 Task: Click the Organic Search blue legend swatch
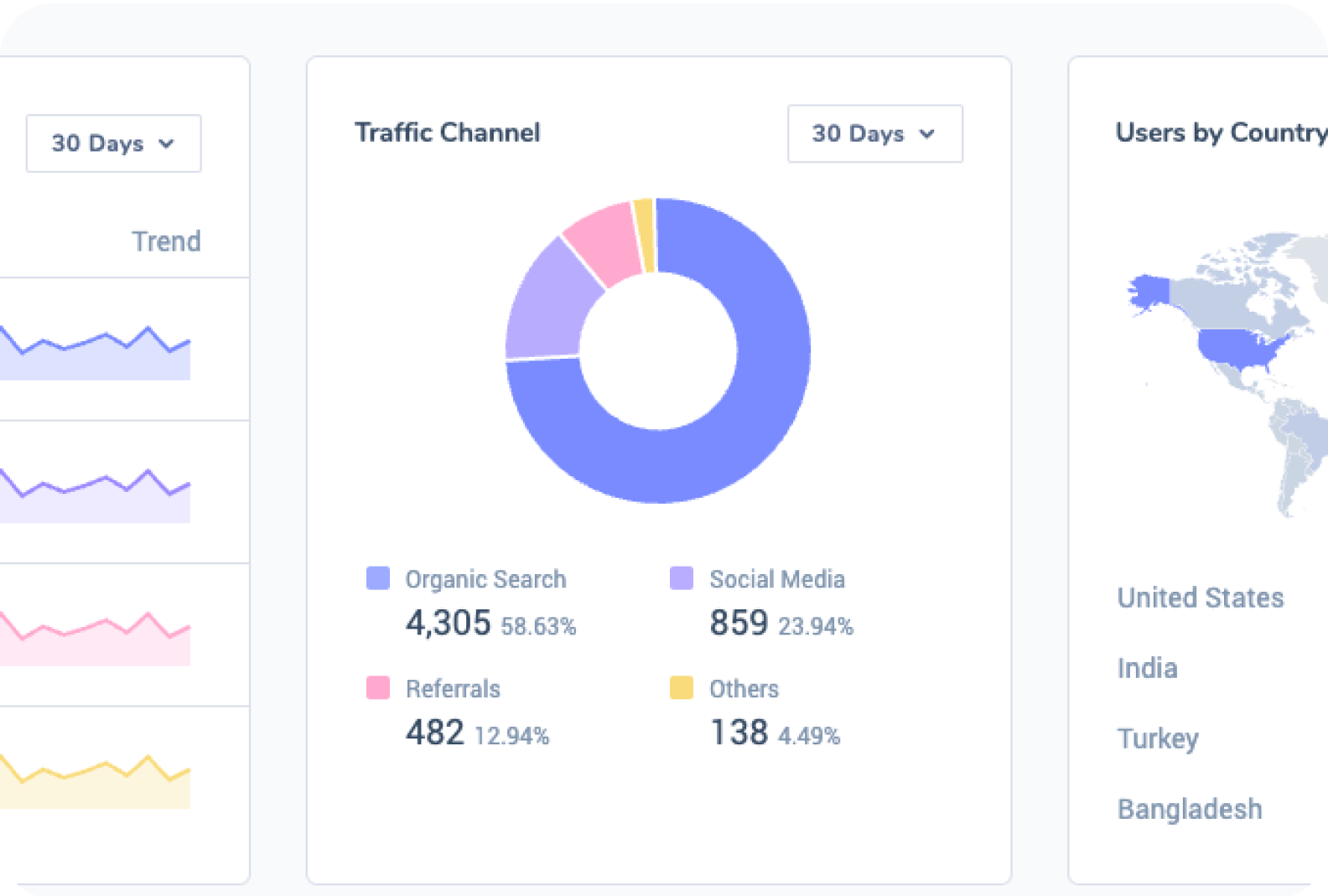coord(378,578)
